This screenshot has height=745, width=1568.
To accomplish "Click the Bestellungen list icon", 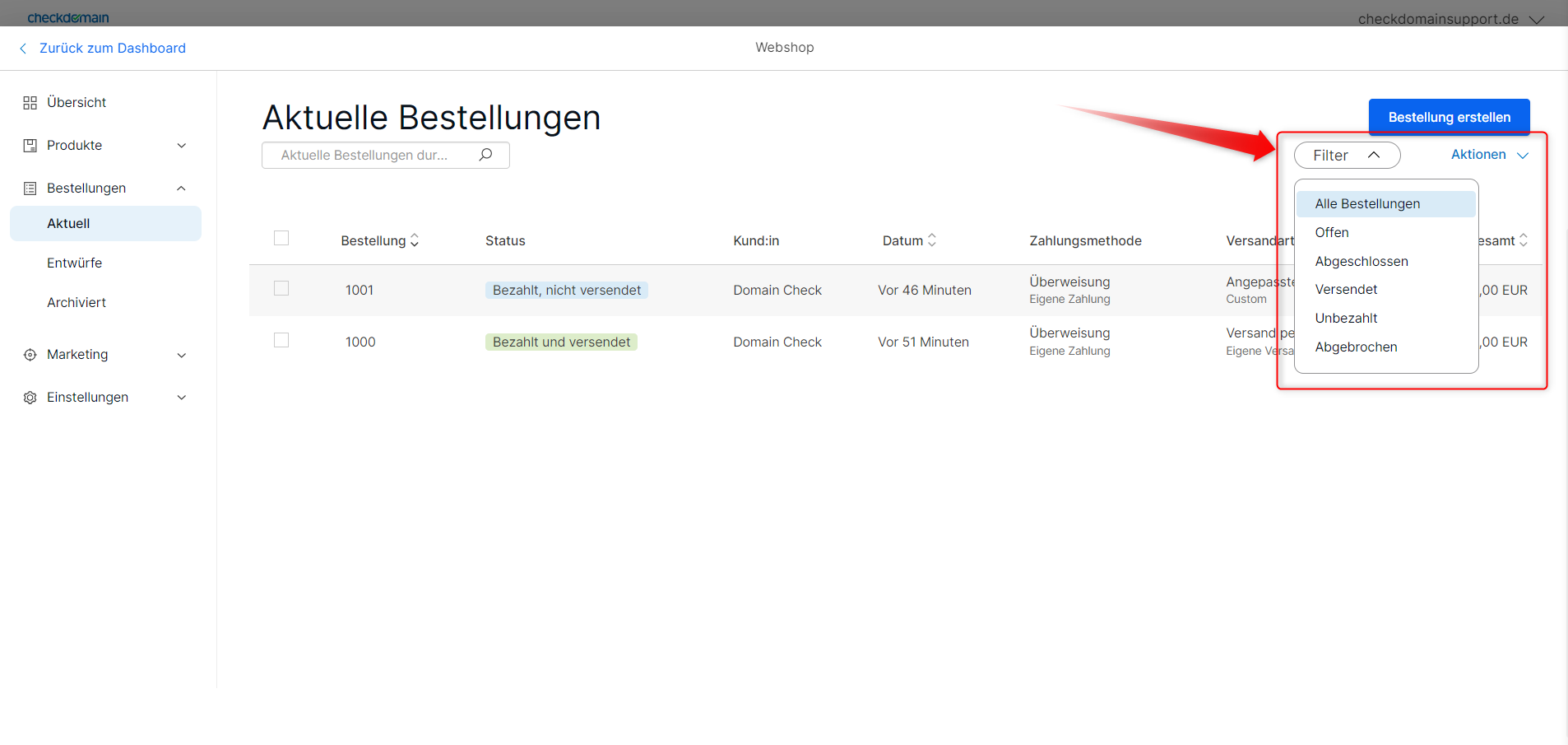I will pyautogui.click(x=30, y=188).
